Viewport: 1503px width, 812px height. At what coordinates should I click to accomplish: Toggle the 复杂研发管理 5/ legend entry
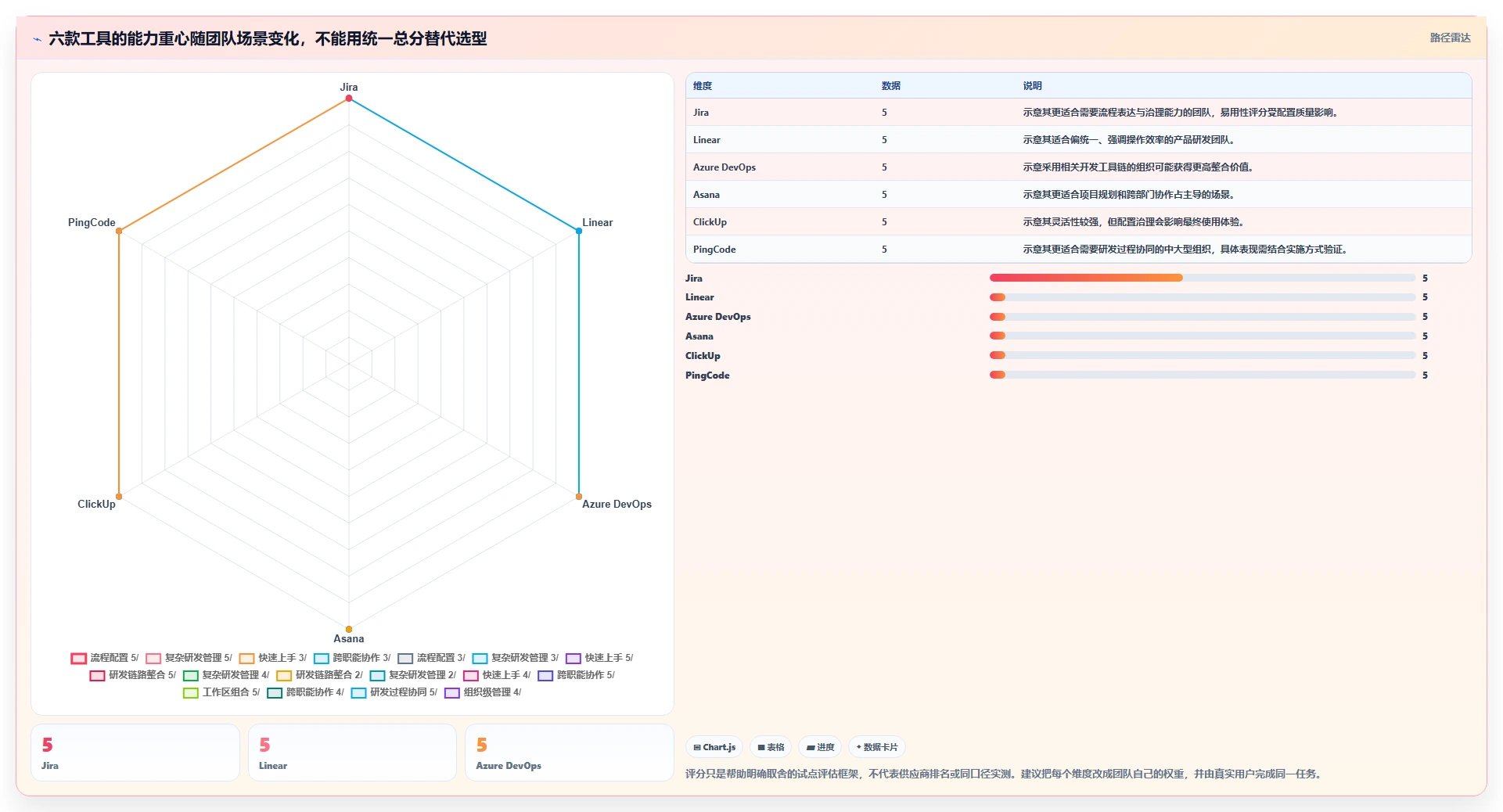(189, 658)
